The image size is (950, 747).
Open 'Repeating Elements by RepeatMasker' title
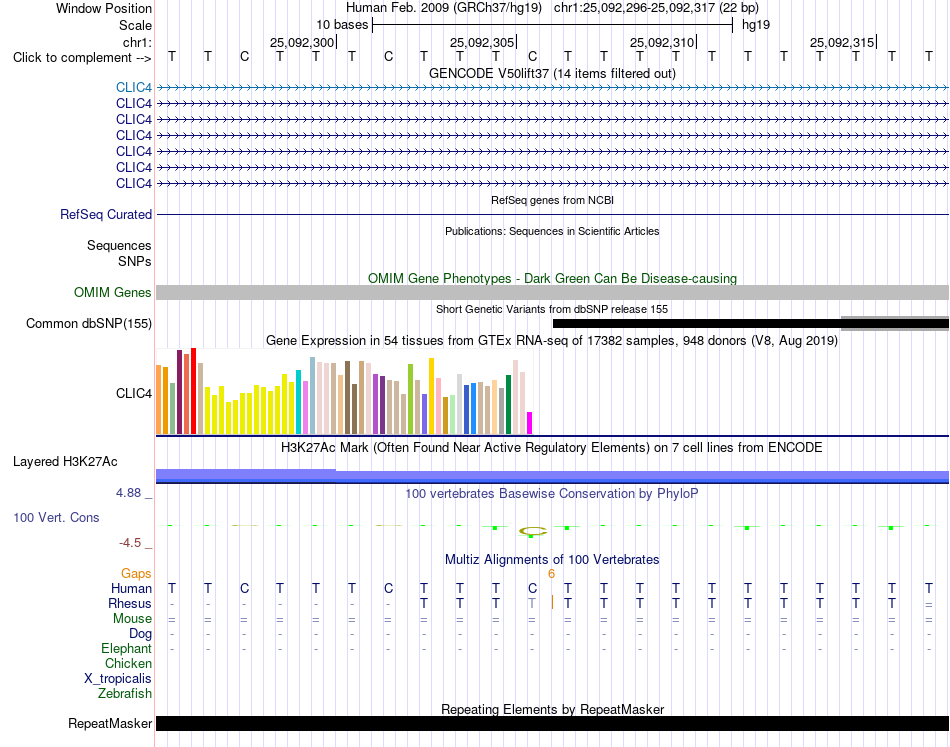coord(552,709)
